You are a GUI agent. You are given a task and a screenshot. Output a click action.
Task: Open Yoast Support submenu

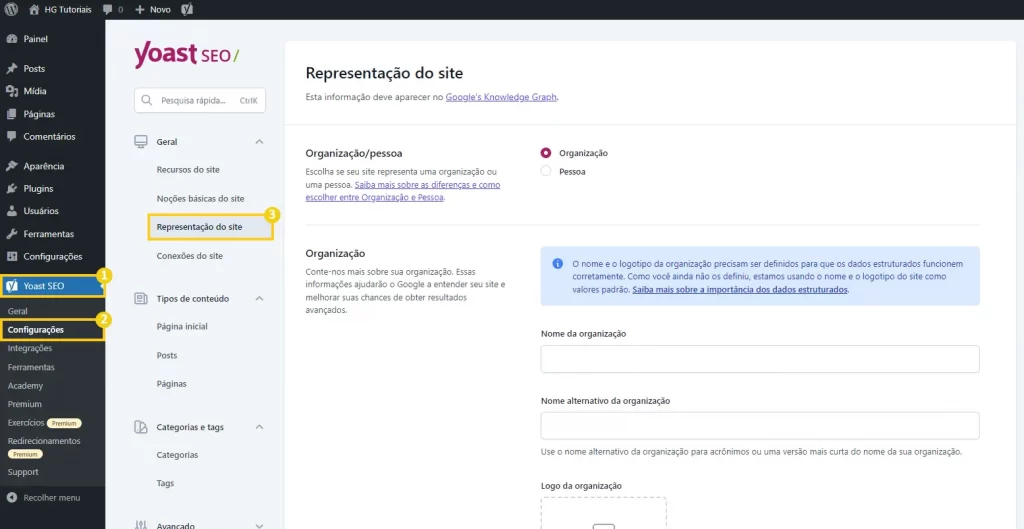[23, 472]
